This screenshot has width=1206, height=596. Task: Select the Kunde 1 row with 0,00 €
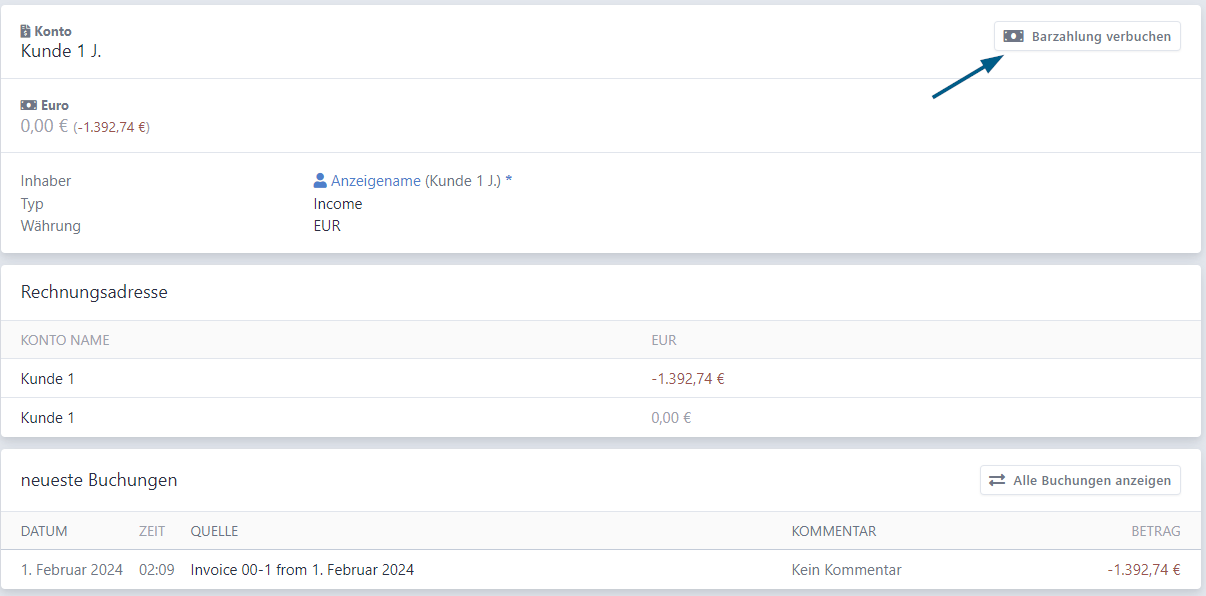601,418
